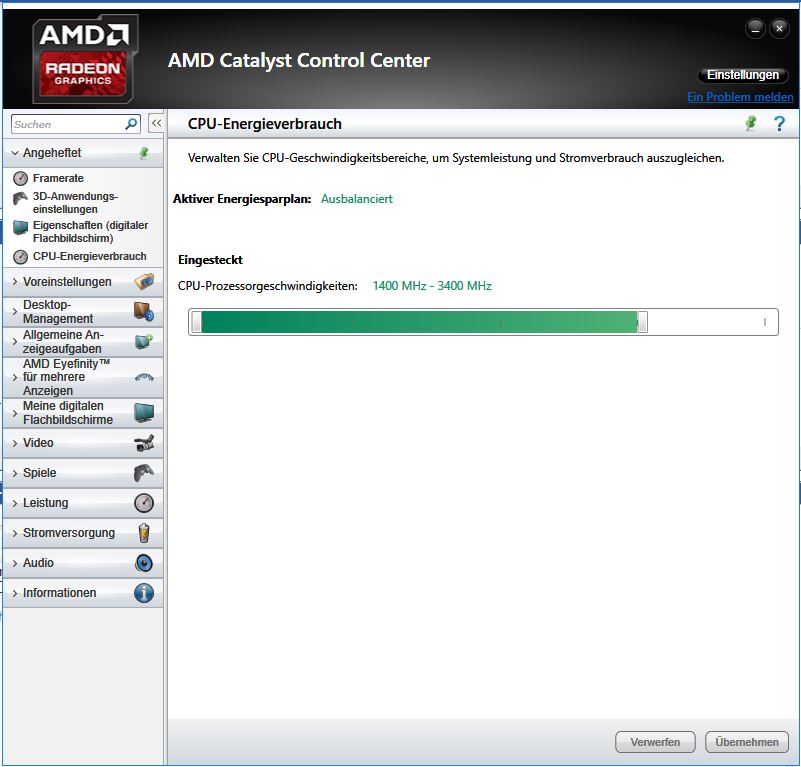The image size is (801, 767).
Task: Click the Eingesteckt heading
Action: coord(210,260)
